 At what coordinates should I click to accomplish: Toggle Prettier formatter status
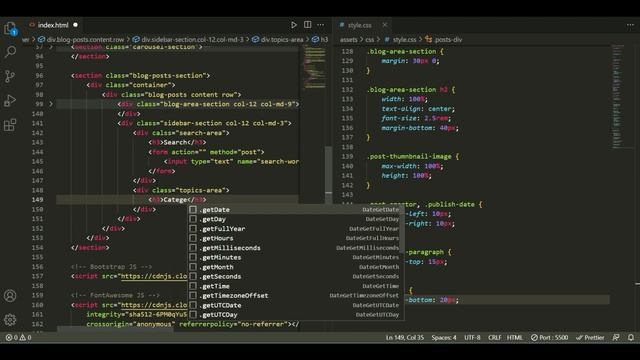click(590, 338)
